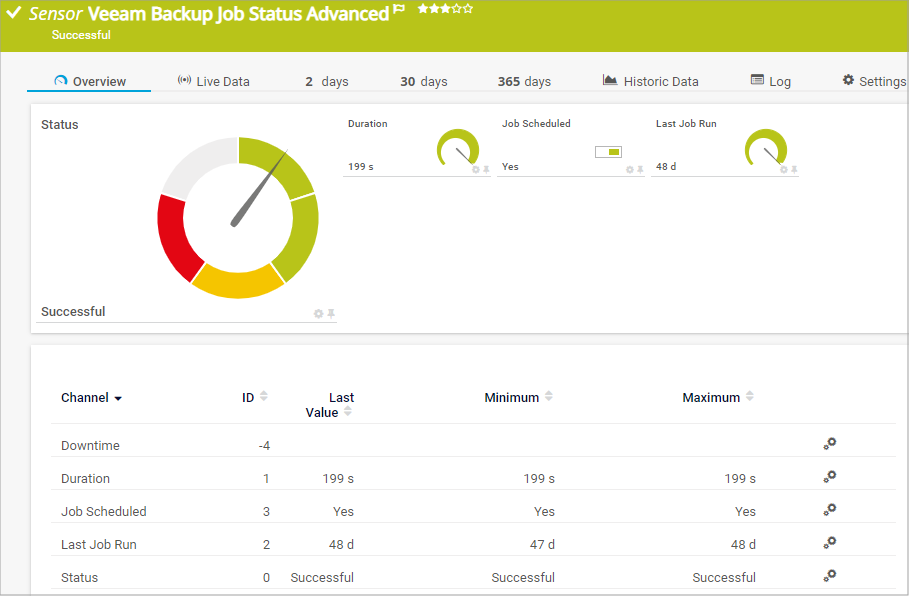Open Last Job Run channel settings in table

(829, 543)
